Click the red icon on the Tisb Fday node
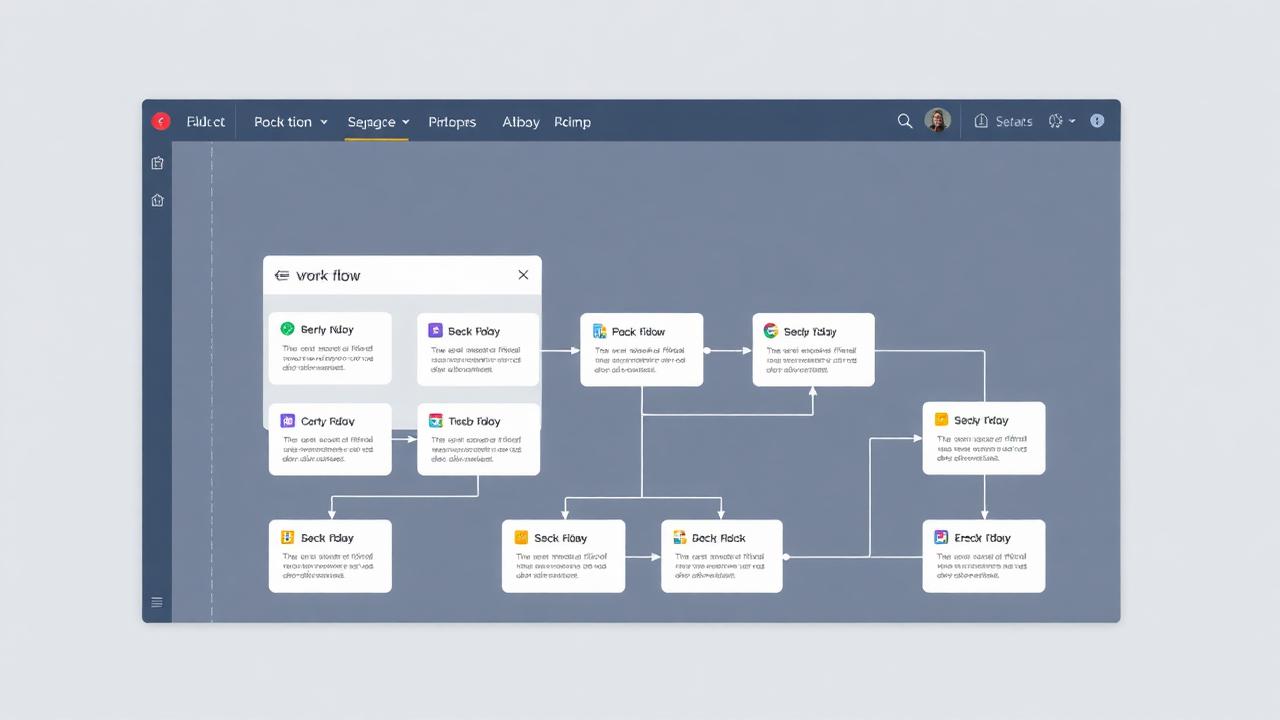 pos(435,421)
